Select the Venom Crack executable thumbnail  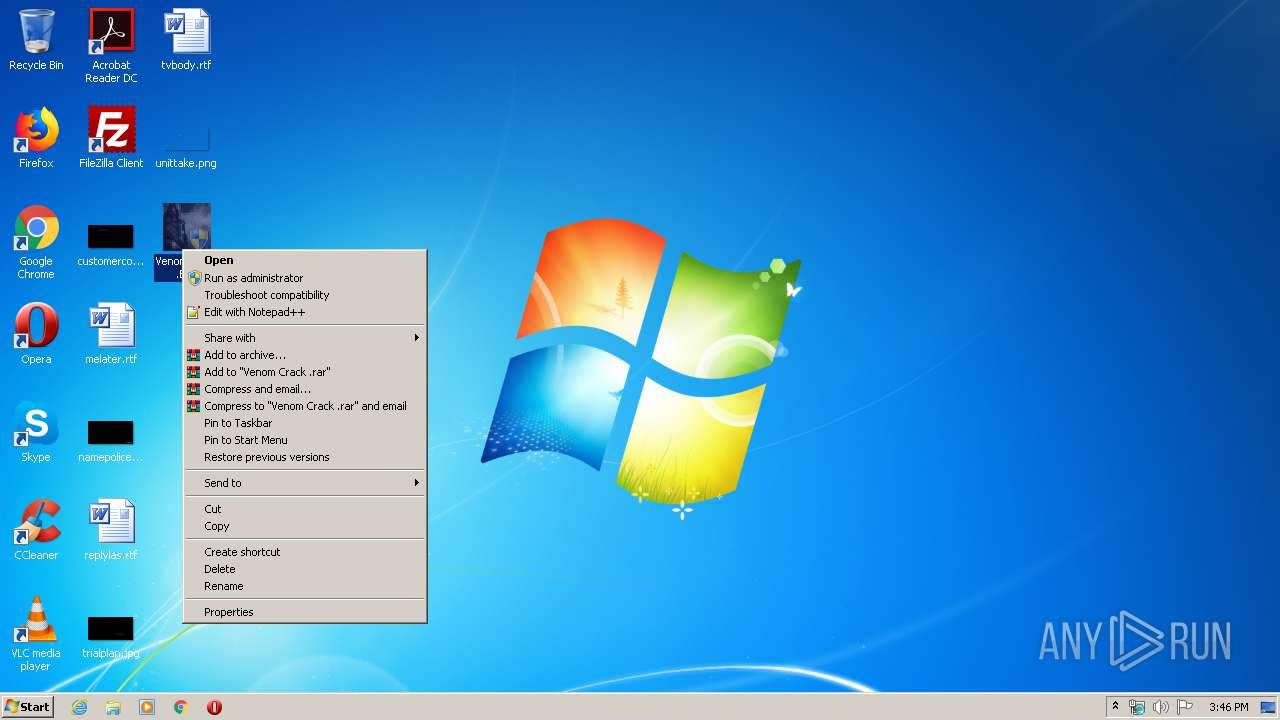(186, 227)
